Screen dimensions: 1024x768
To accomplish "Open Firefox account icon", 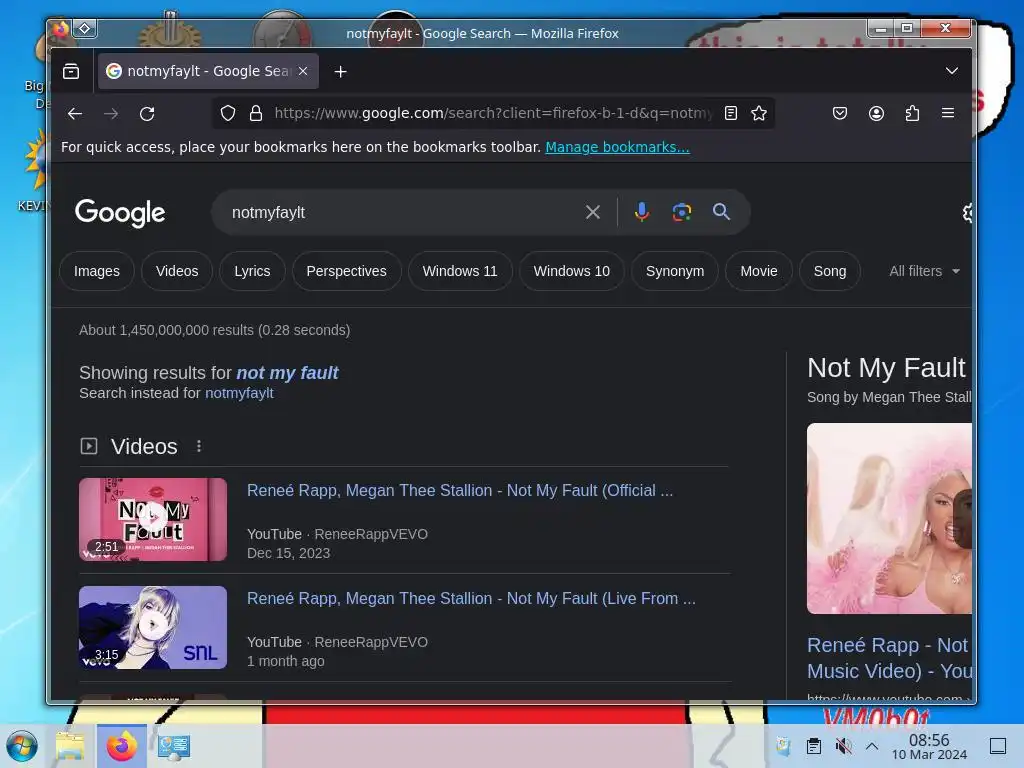I will [876, 114].
